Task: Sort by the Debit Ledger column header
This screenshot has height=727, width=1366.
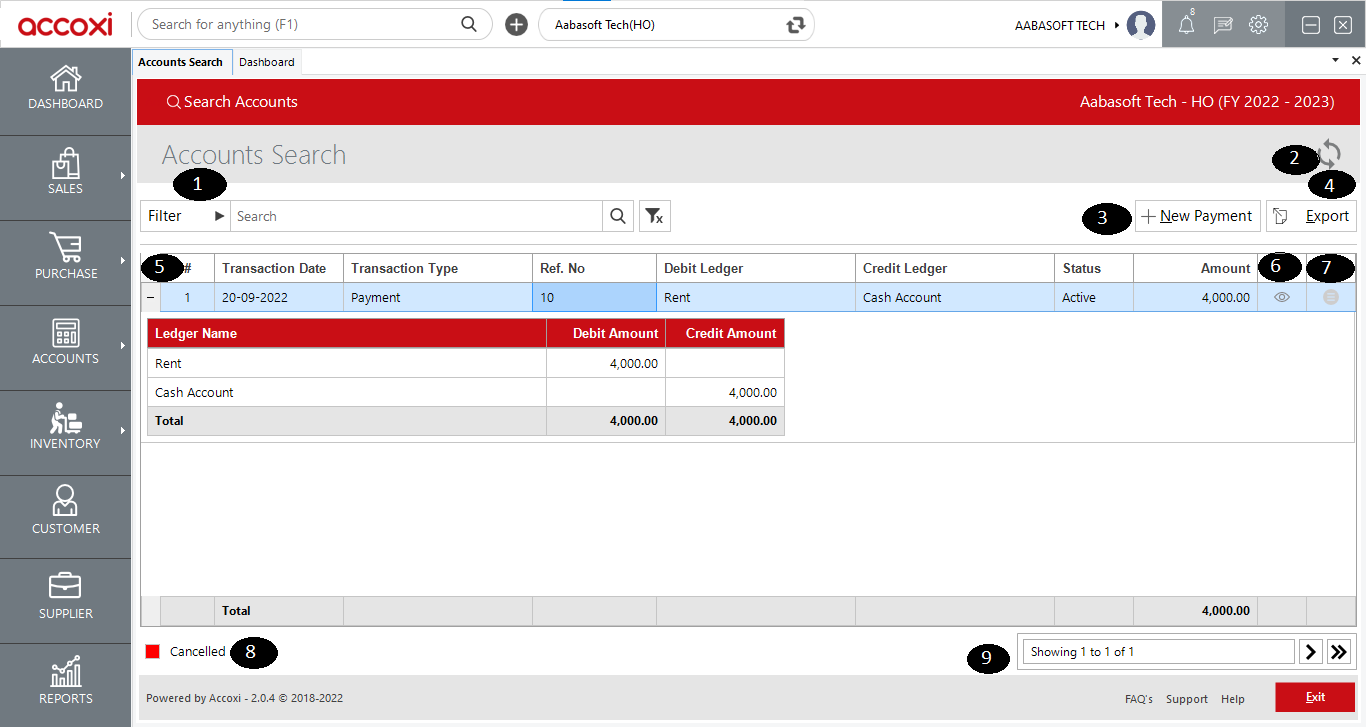Action: pyautogui.click(x=756, y=268)
